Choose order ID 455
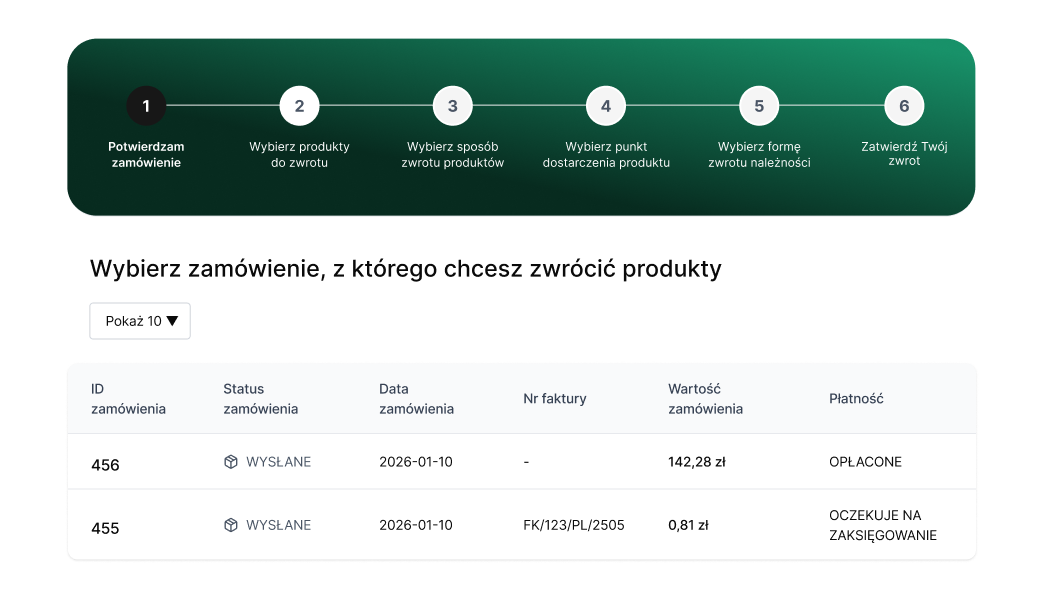The width and height of the screenshot is (1040, 600). click(x=105, y=528)
